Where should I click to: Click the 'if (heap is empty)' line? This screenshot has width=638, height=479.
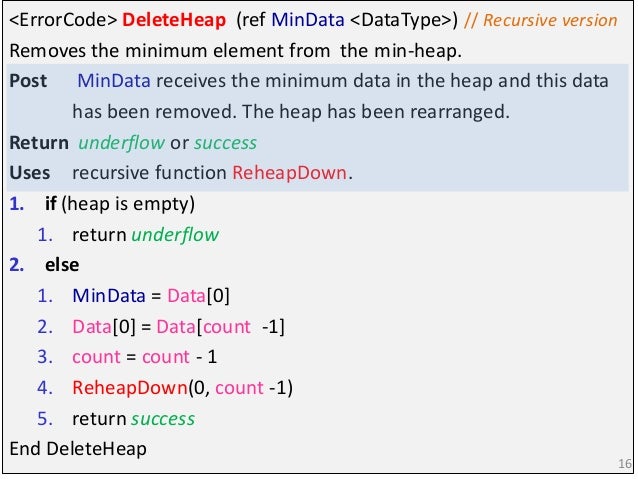point(120,204)
